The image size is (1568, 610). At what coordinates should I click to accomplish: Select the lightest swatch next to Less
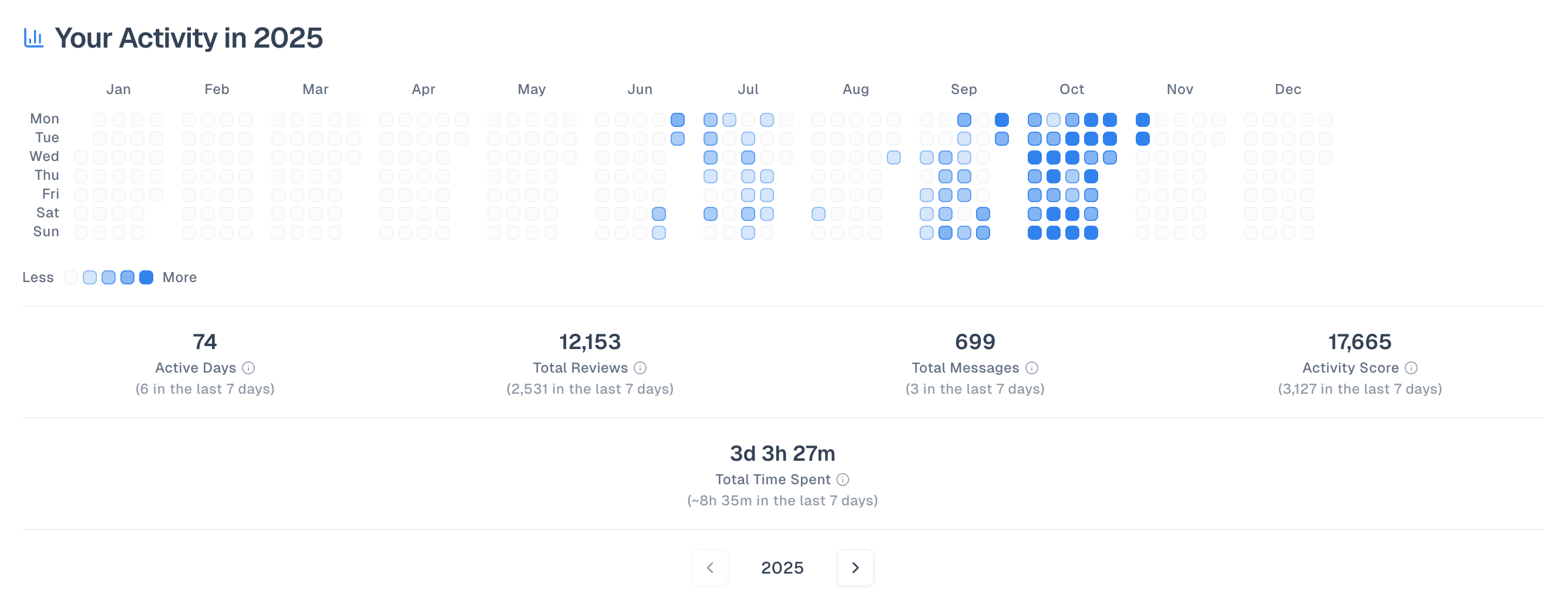pyautogui.click(x=70, y=277)
